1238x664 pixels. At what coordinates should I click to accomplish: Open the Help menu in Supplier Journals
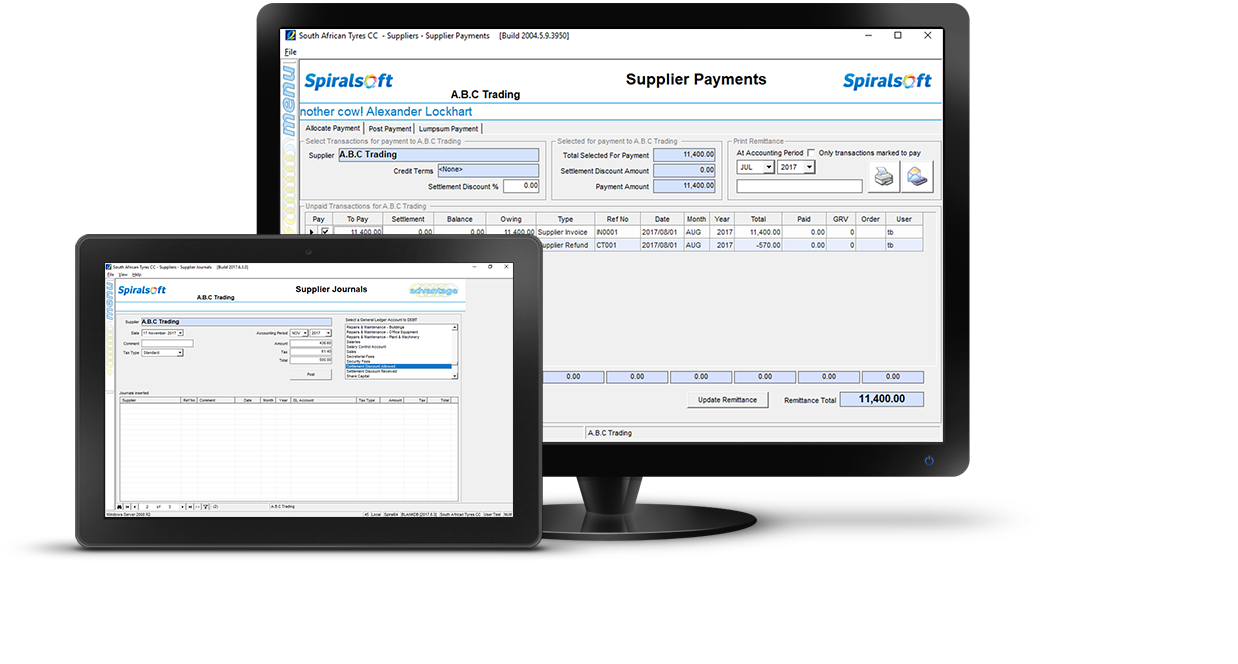pos(137,274)
